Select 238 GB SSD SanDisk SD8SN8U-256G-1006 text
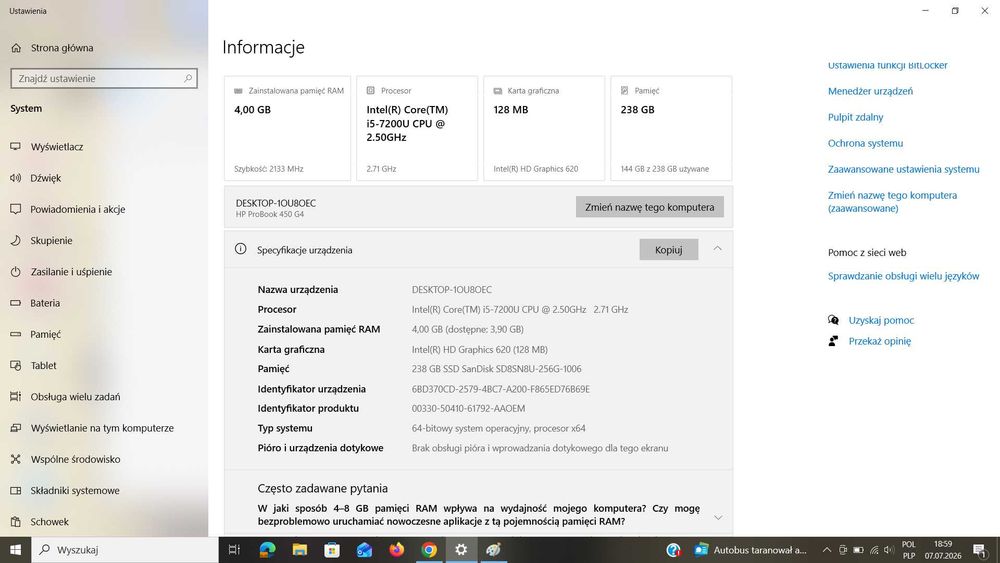 coord(496,369)
